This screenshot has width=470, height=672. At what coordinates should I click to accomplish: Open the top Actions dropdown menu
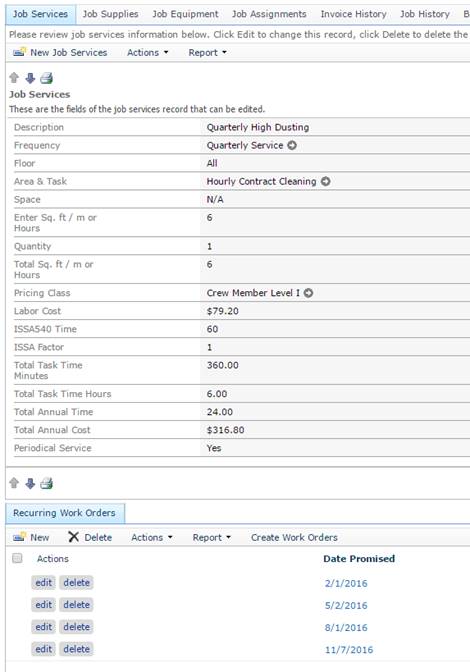tap(147, 52)
